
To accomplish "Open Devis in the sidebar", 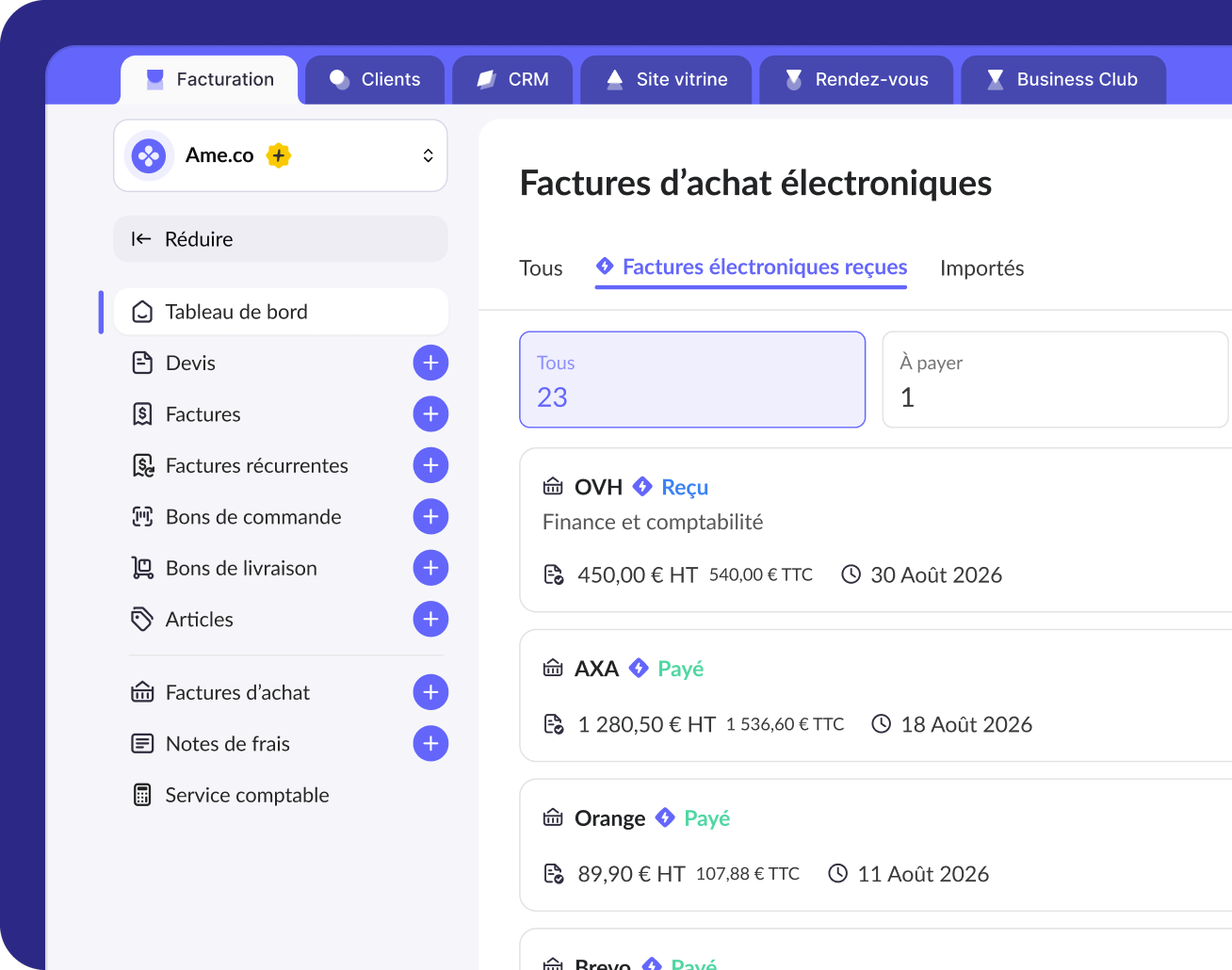I will tap(190, 363).
